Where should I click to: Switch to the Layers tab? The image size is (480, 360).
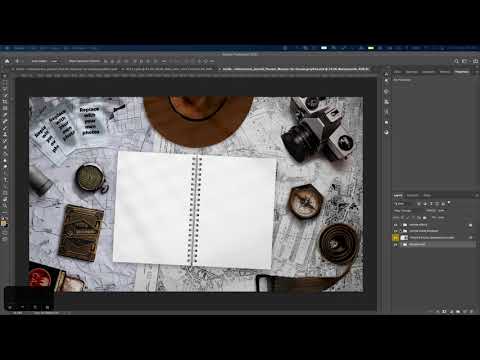(398, 195)
